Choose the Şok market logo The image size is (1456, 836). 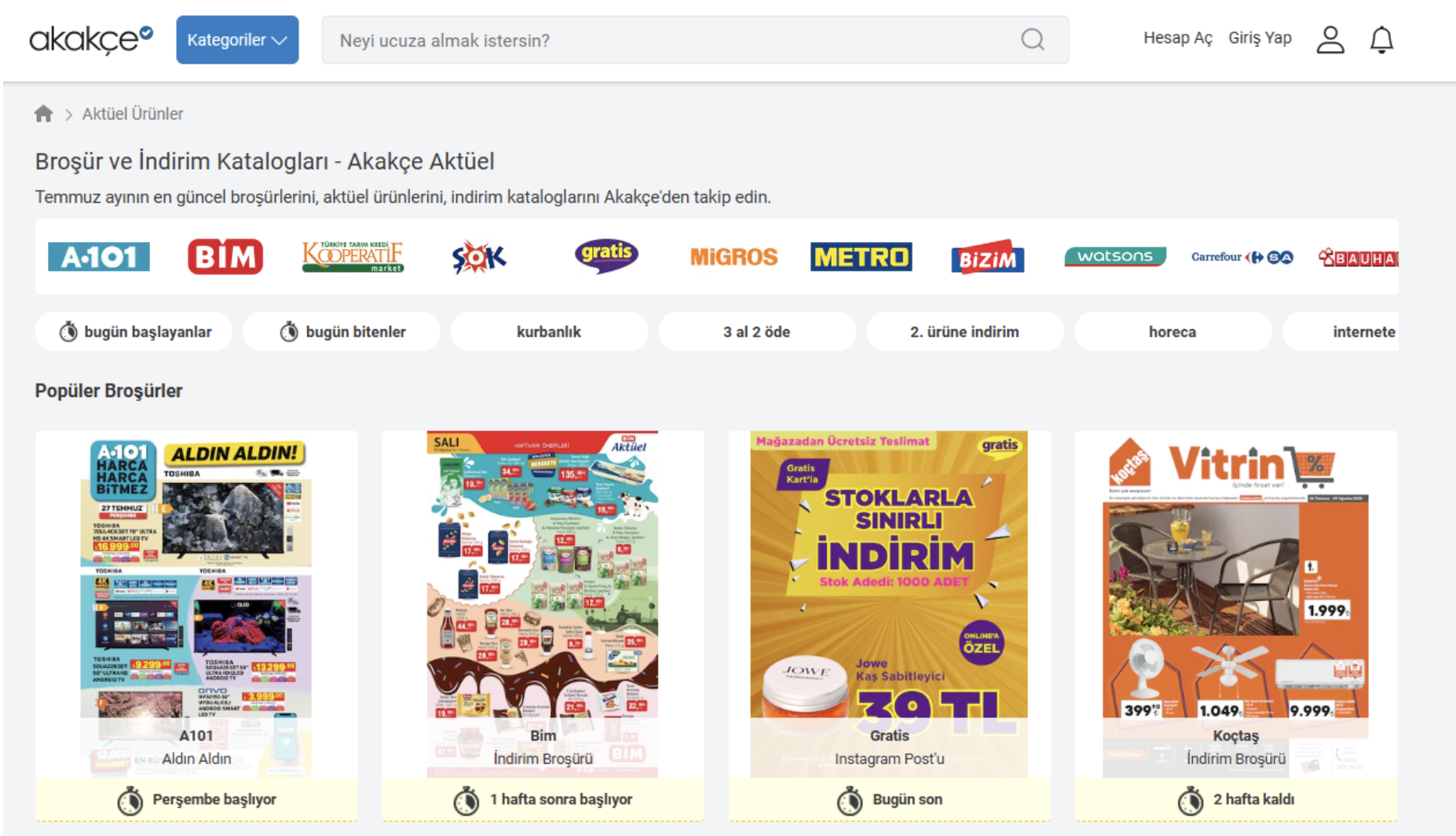479,257
